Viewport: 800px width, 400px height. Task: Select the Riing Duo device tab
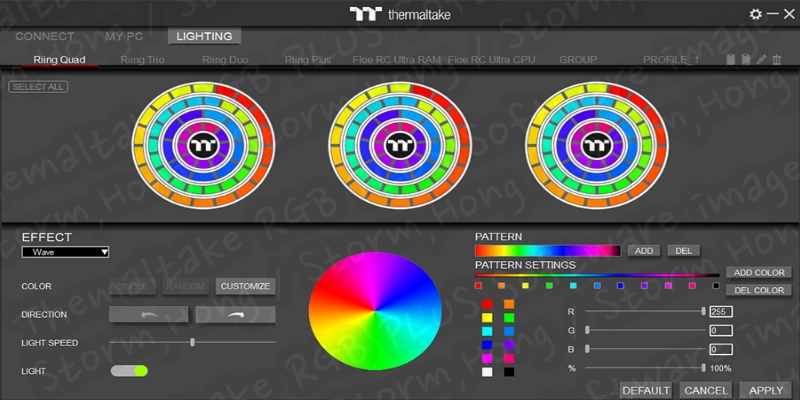tap(225, 60)
